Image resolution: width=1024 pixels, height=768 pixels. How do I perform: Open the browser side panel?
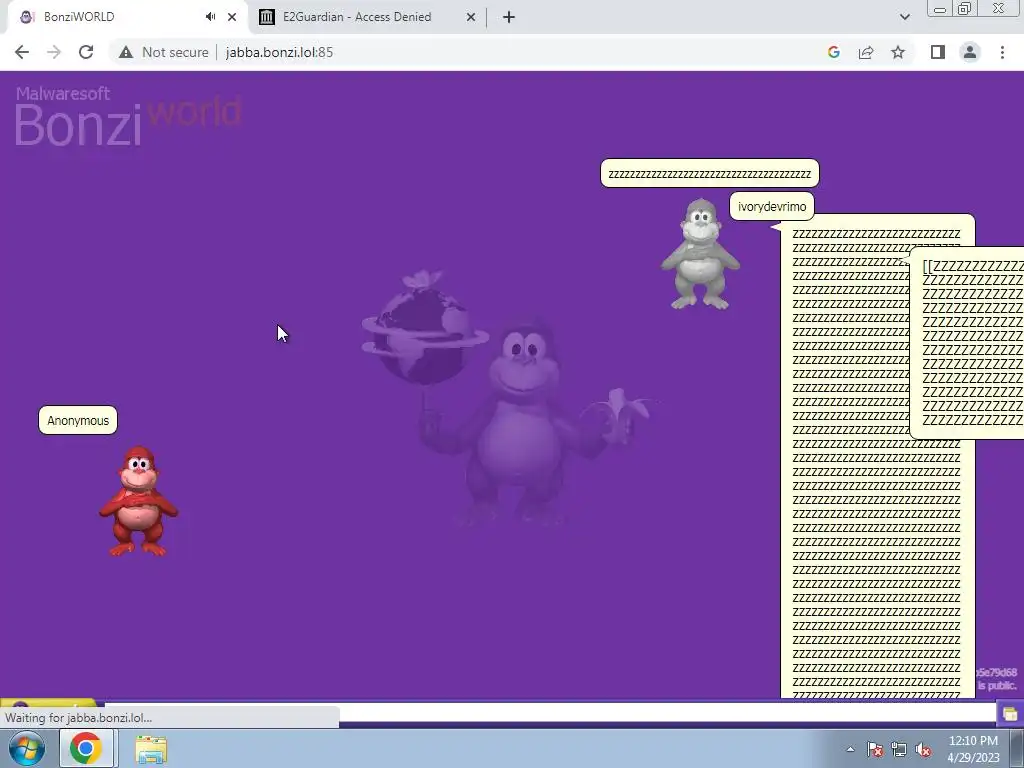pos(938,52)
